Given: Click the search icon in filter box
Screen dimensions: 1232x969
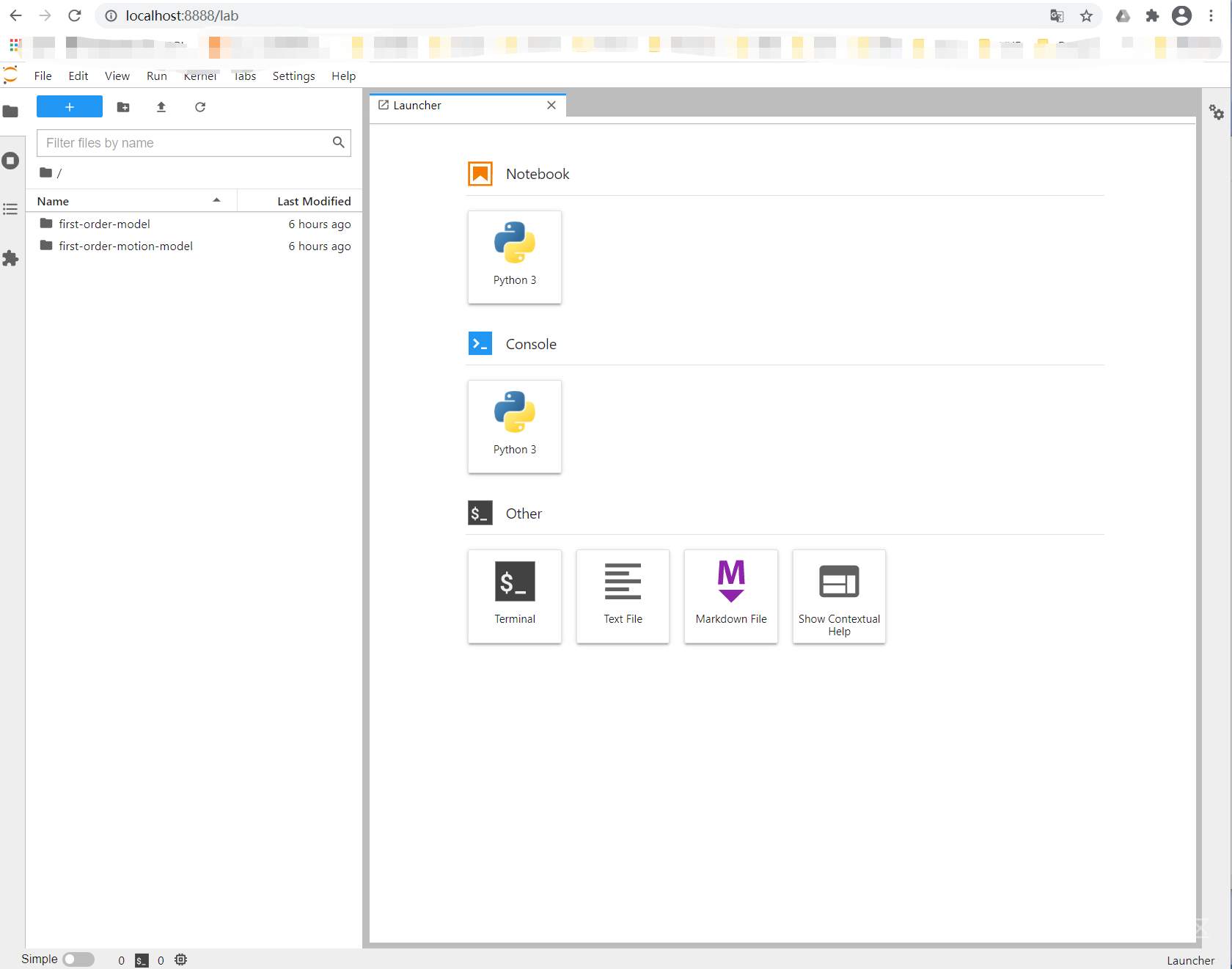Looking at the screenshot, I should [339, 142].
